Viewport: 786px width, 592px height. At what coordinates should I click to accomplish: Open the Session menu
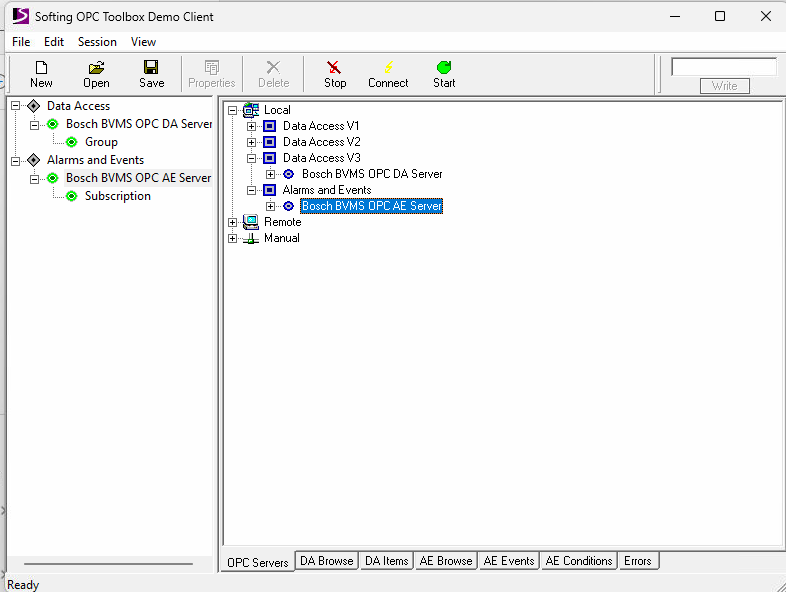(97, 42)
